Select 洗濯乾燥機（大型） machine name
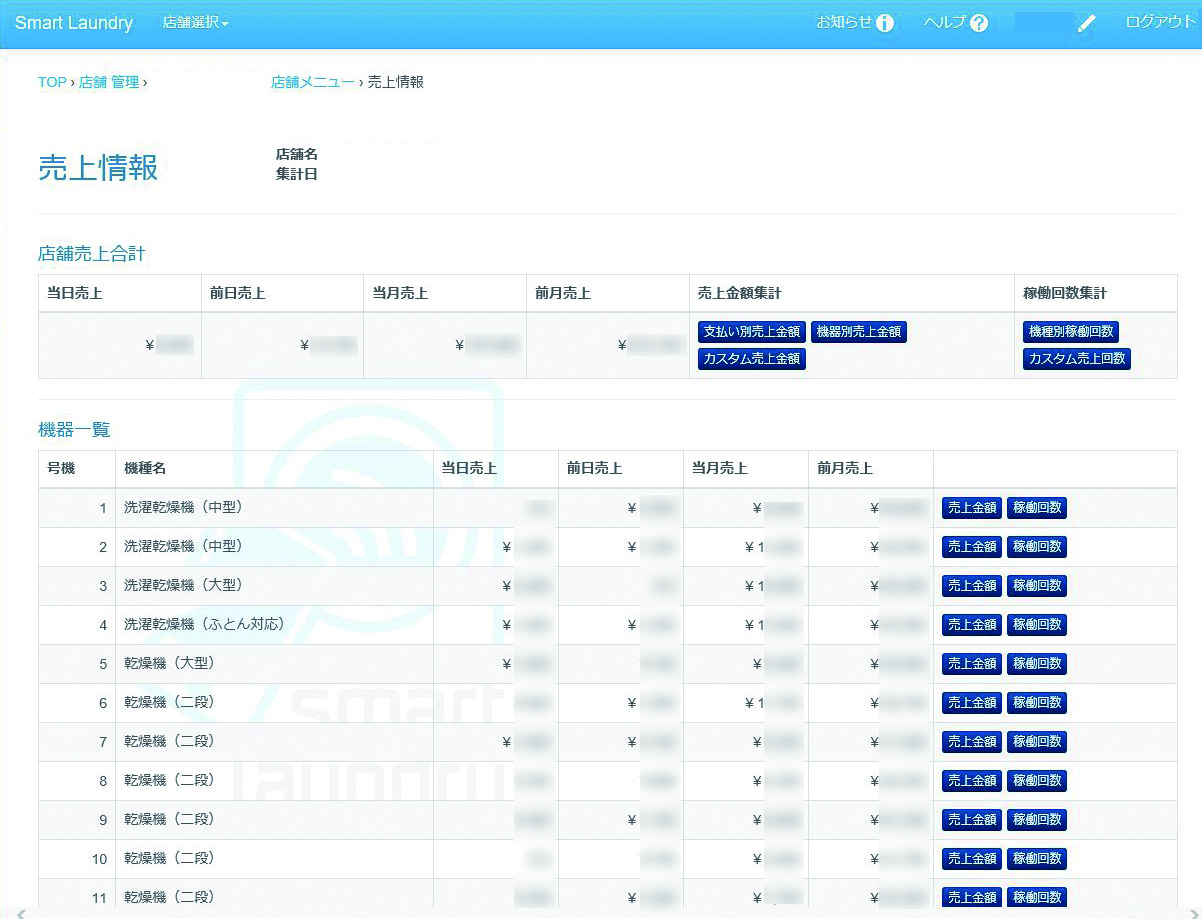1202x919 pixels. click(184, 586)
